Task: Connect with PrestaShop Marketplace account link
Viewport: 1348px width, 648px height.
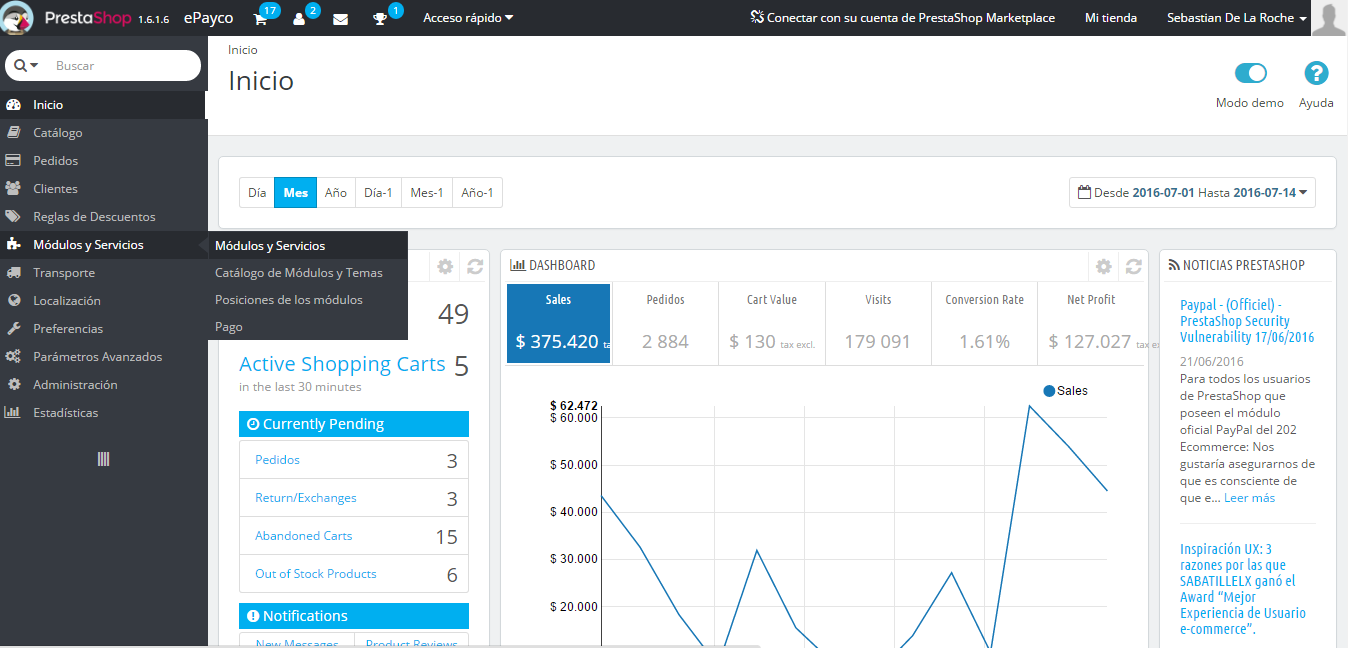Action: (902, 18)
